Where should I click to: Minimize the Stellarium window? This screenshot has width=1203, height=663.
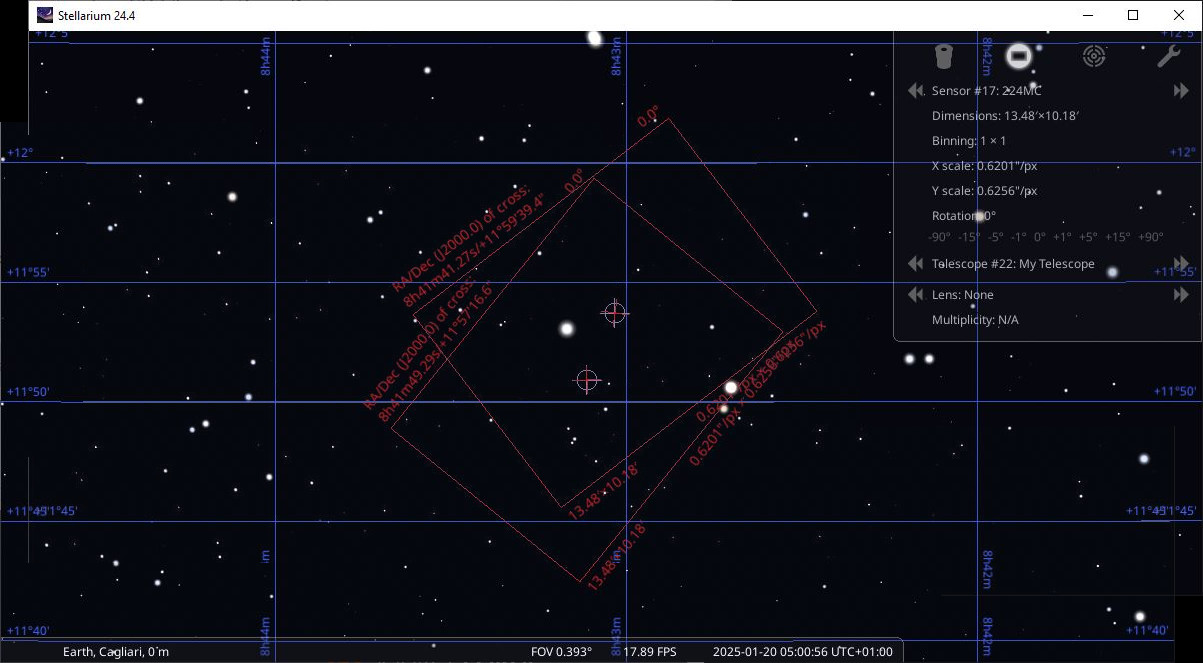tap(1087, 15)
